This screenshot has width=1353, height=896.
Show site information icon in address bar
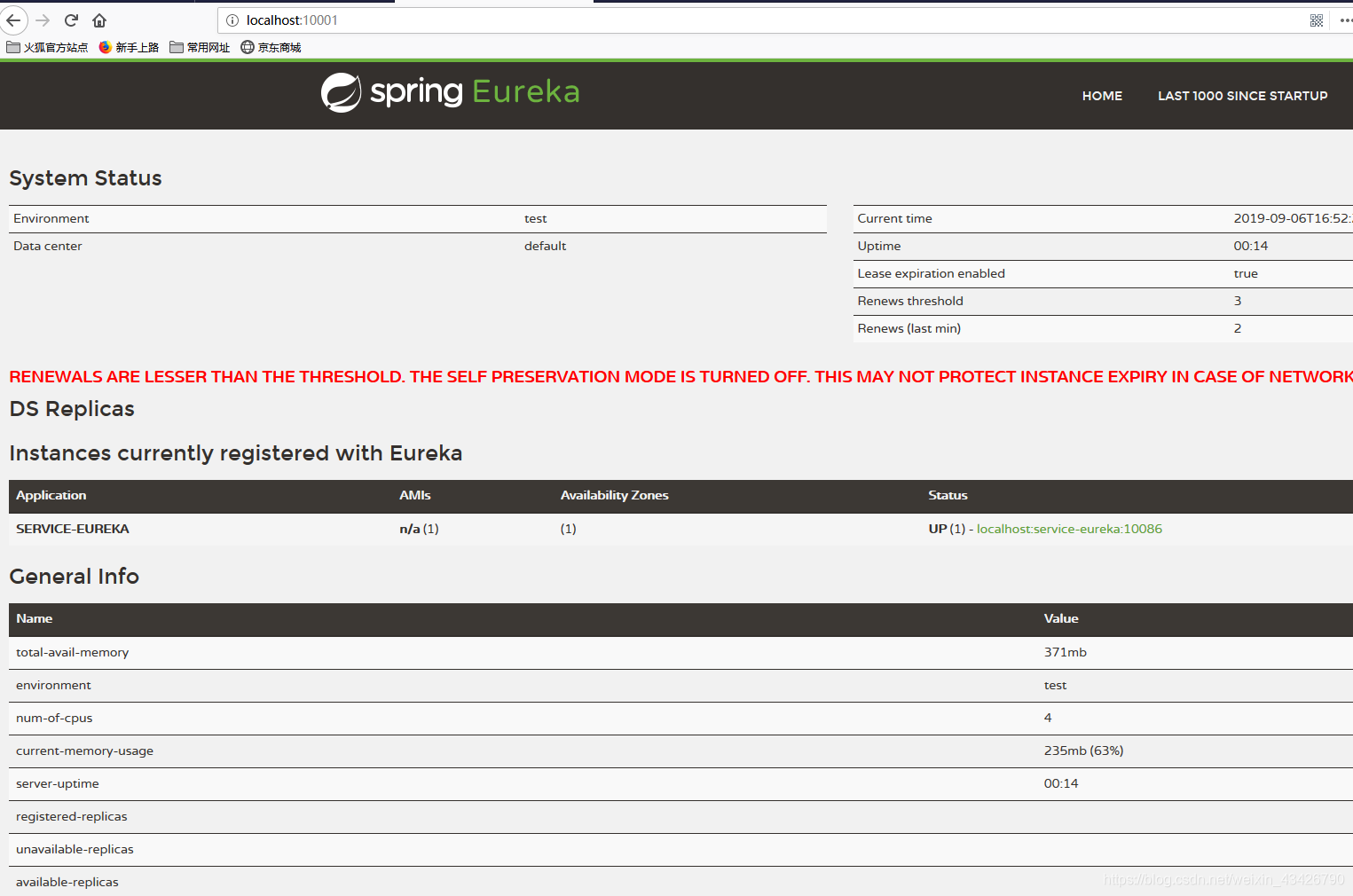point(232,20)
